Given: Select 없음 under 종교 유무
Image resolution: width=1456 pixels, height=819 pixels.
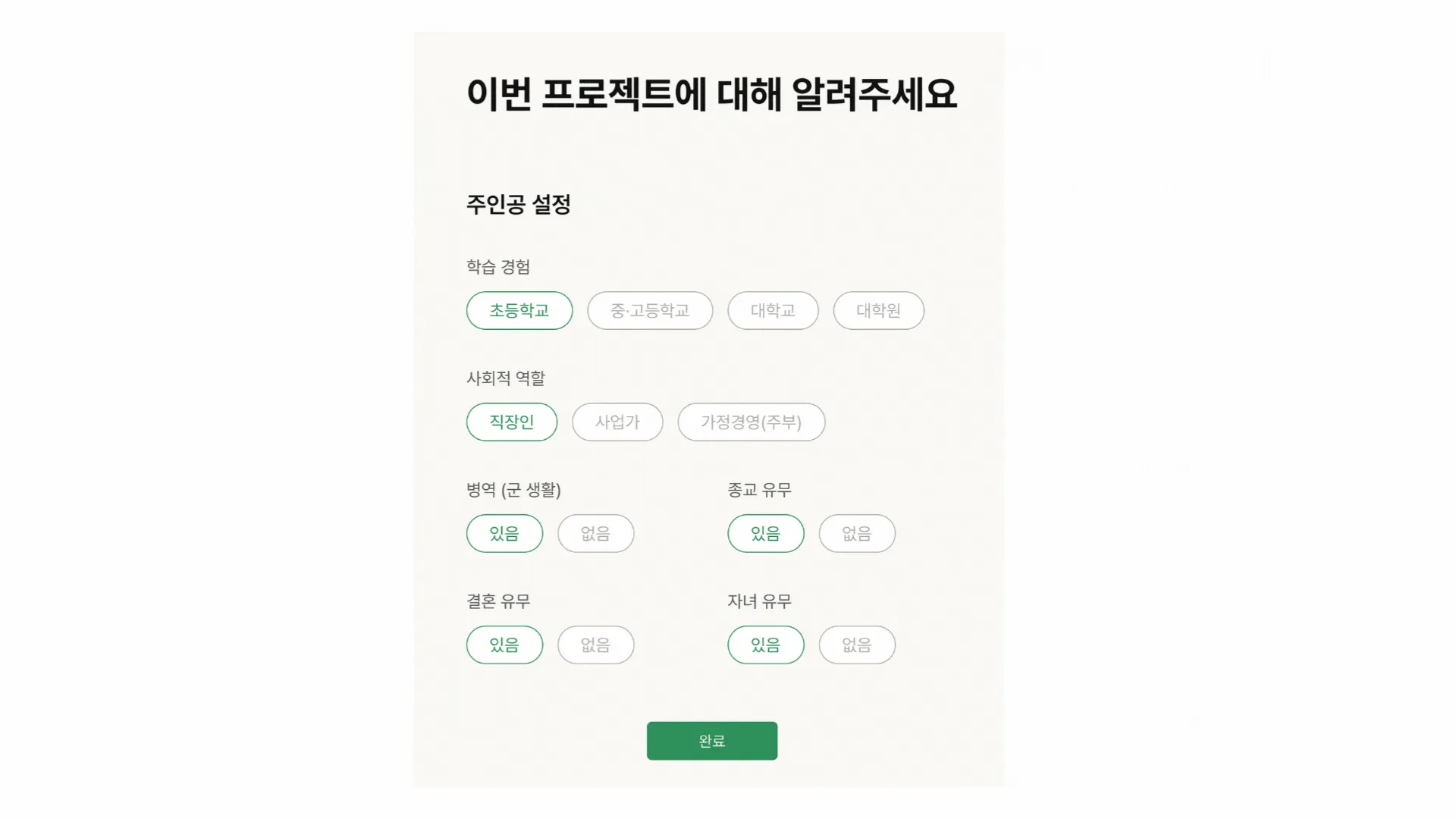Looking at the screenshot, I should point(856,533).
